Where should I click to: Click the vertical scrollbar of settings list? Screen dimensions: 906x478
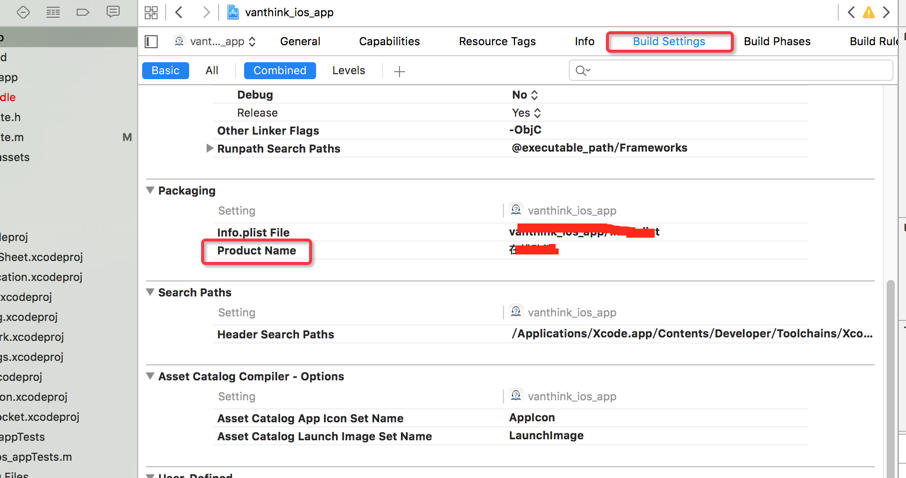pyautogui.click(x=890, y=379)
